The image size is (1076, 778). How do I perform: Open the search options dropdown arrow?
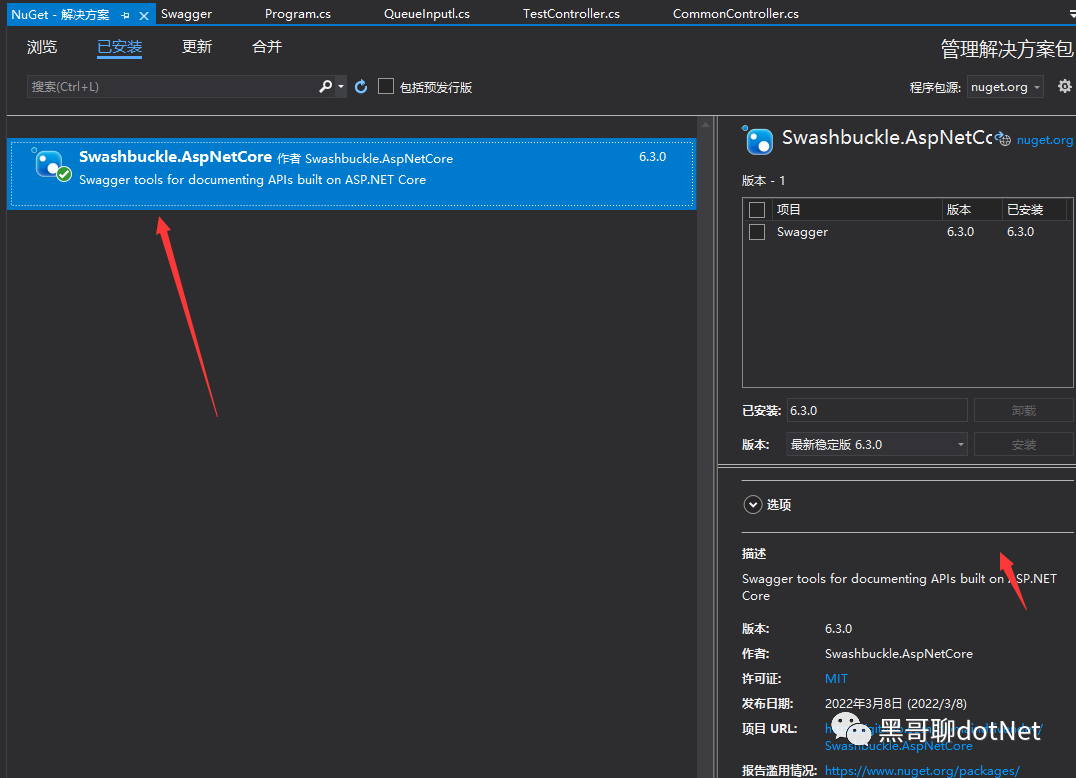341,86
